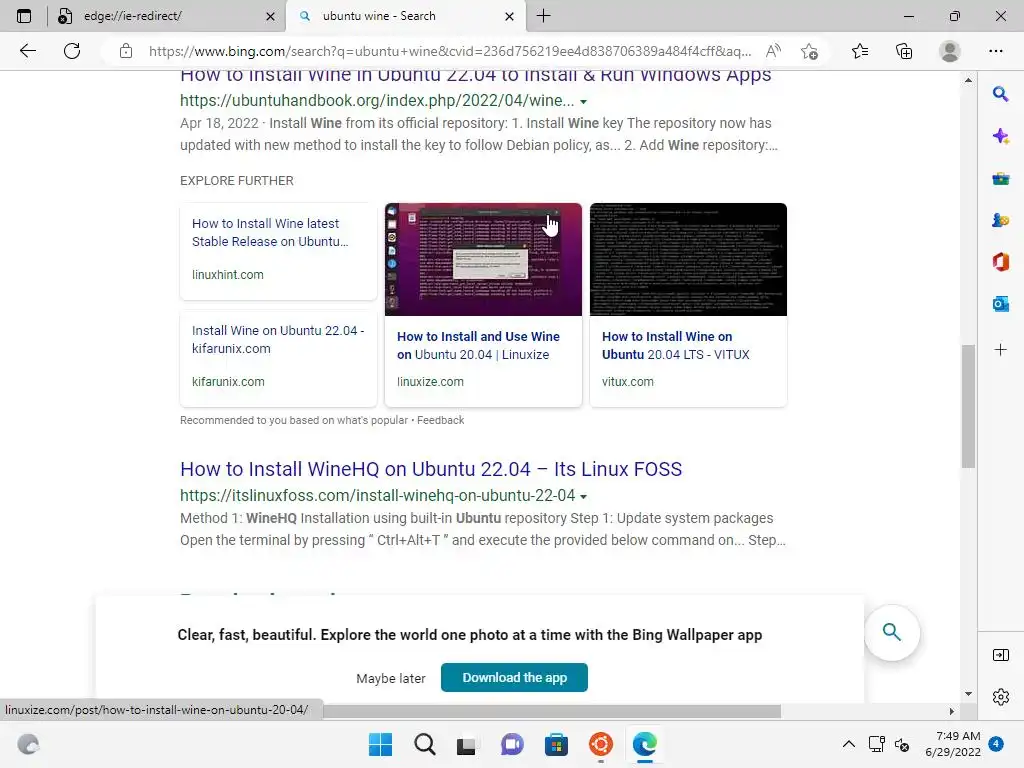Click the vertical page scrollbar thumb
The width and height of the screenshot is (1024, 768).
968,406
